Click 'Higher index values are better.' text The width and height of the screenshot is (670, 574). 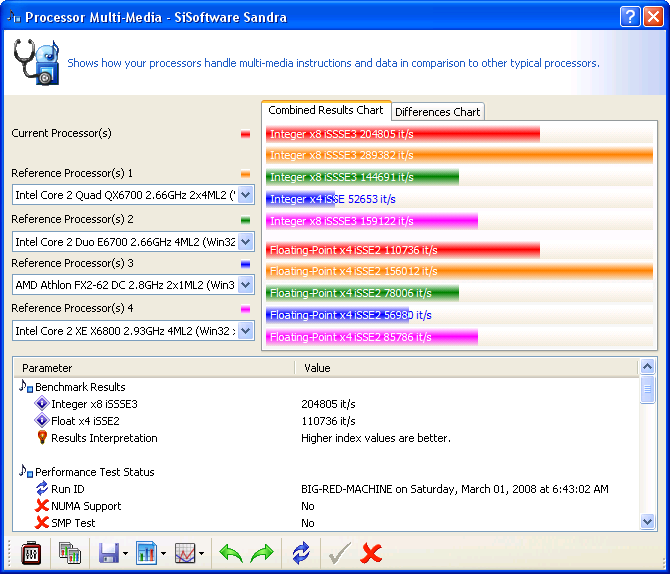point(376,438)
